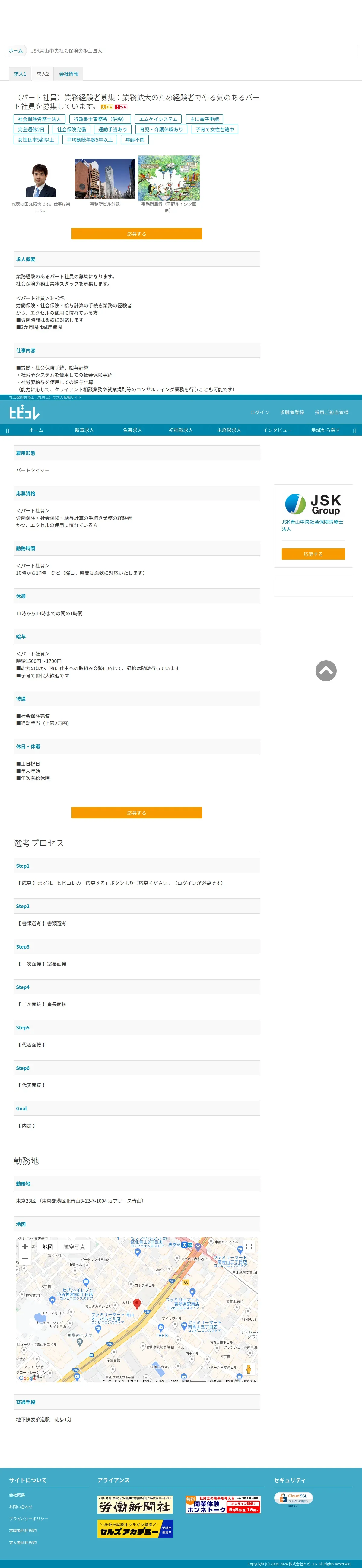Click 採用ご担当者様 link in header
This screenshot has width=362, height=1568.
(x=332, y=413)
